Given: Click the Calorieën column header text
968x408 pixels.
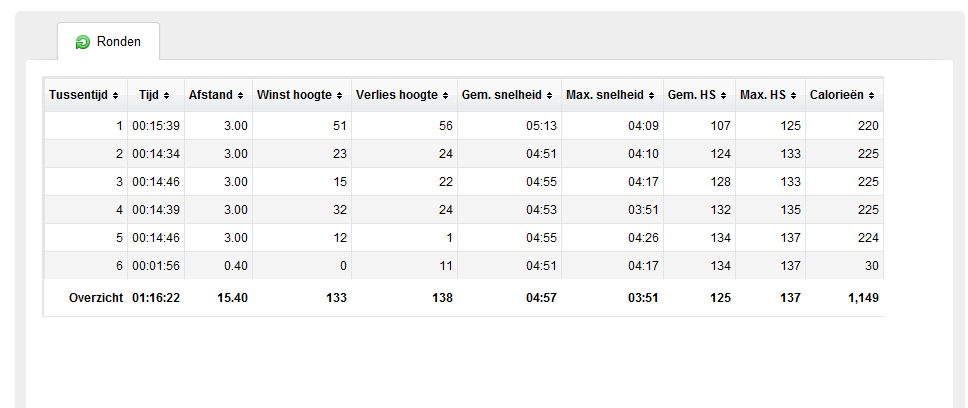Looking at the screenshot, I should point(837,96).
